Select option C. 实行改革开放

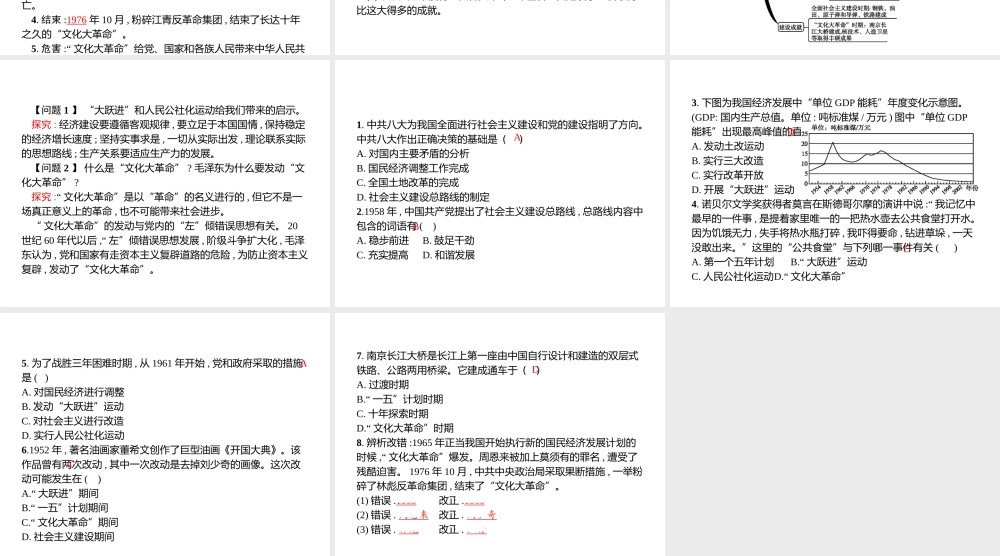[x=728, y=175]
